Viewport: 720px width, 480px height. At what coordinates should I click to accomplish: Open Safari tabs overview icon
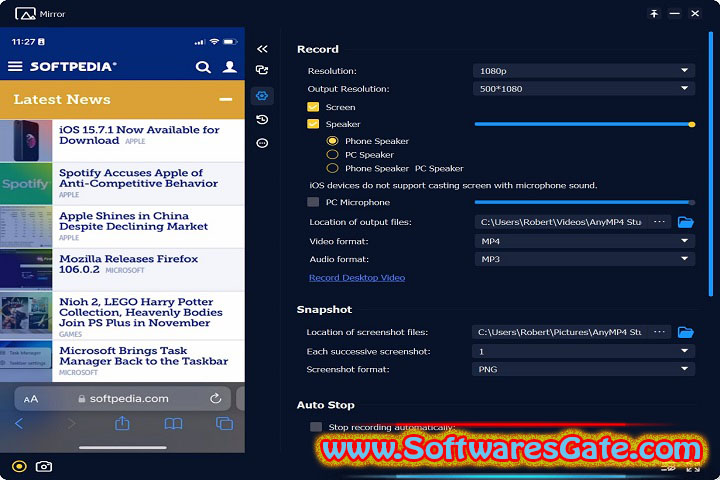(225, 424)
